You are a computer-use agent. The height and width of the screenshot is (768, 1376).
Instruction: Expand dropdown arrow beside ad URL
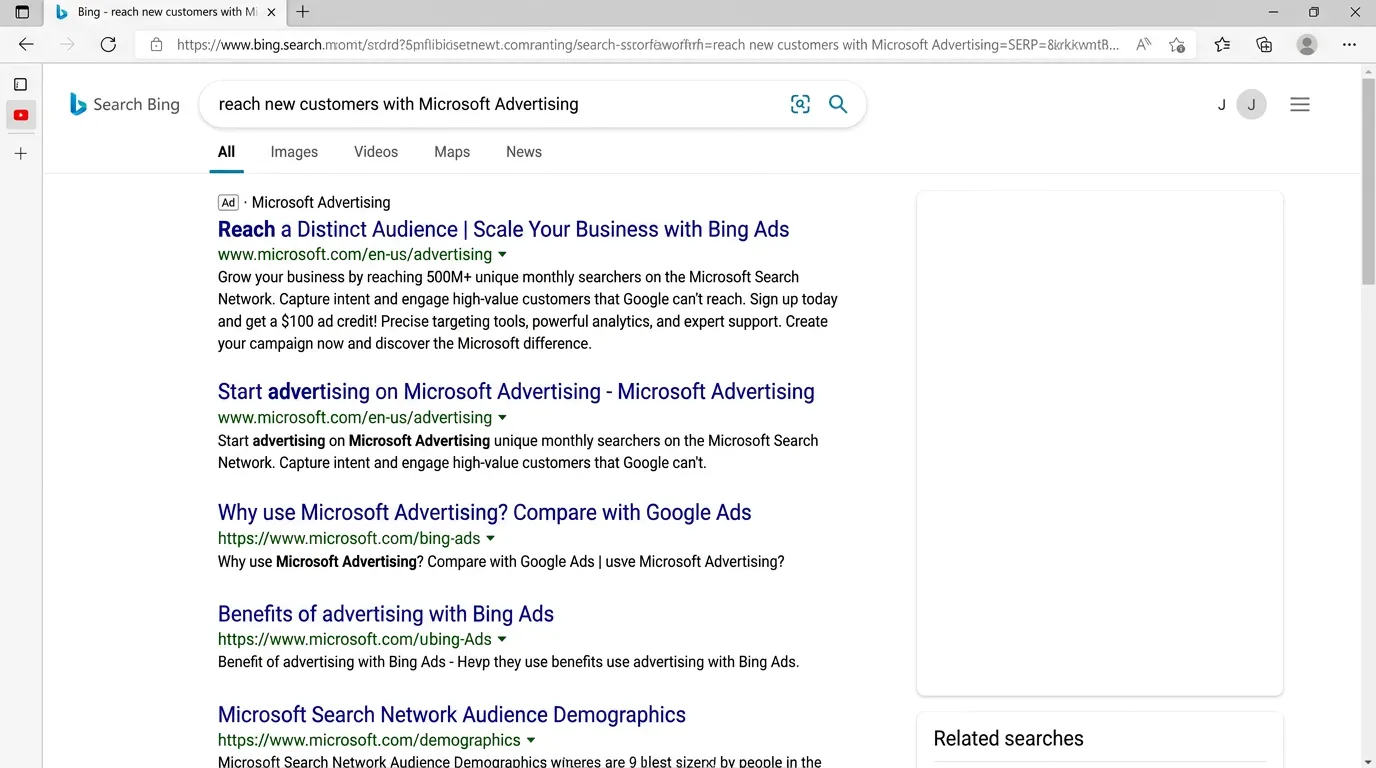pyautogui.click(x=503, y=255)
